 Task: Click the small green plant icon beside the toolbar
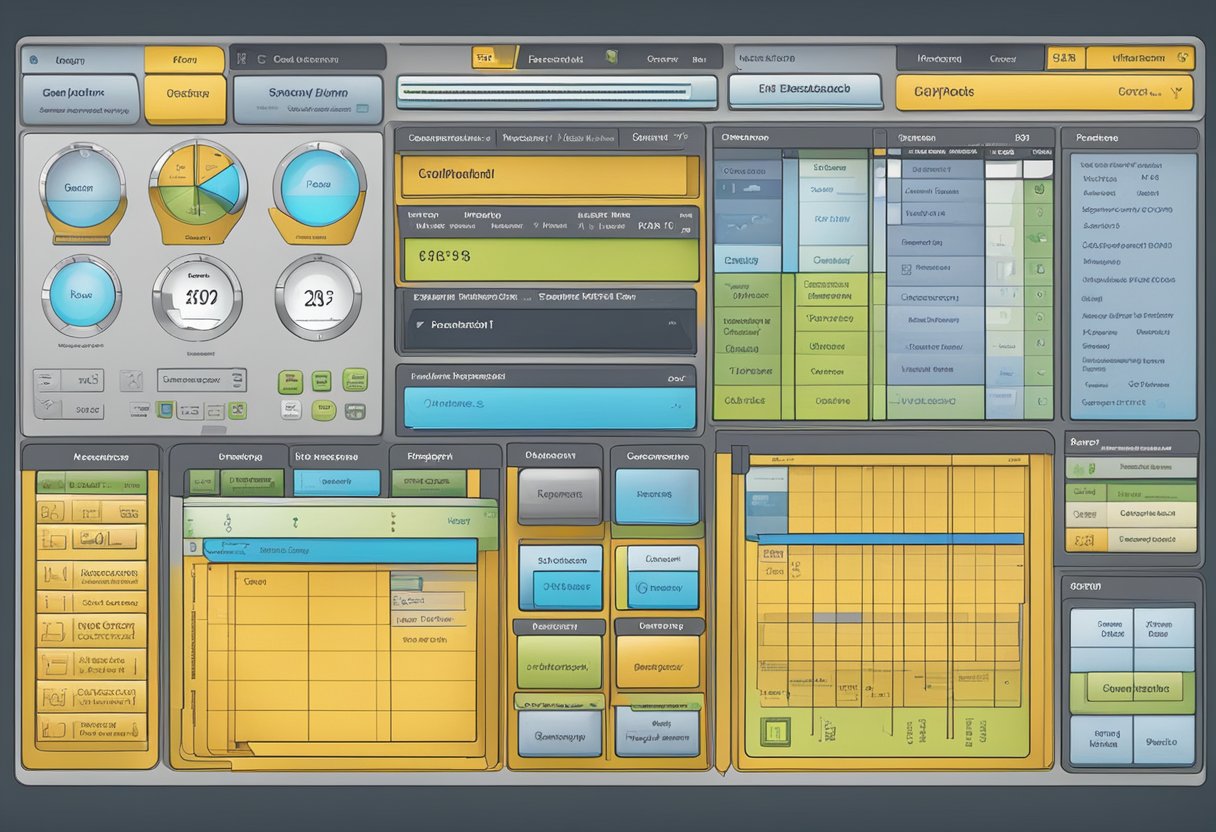click(x=610, y=57)
